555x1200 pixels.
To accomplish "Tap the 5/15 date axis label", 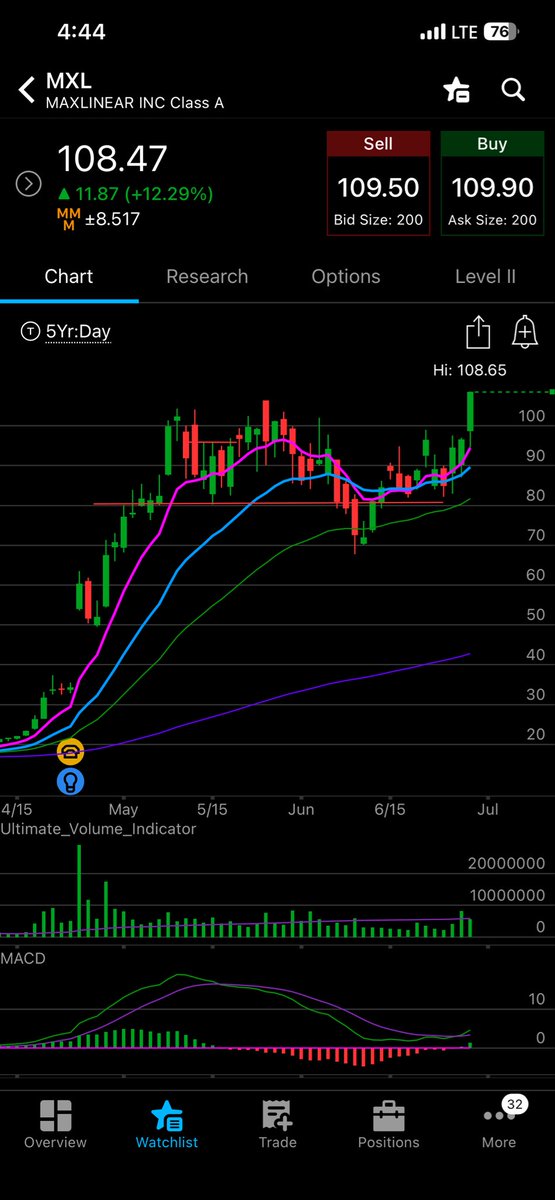I will click(x=212, y=808).
